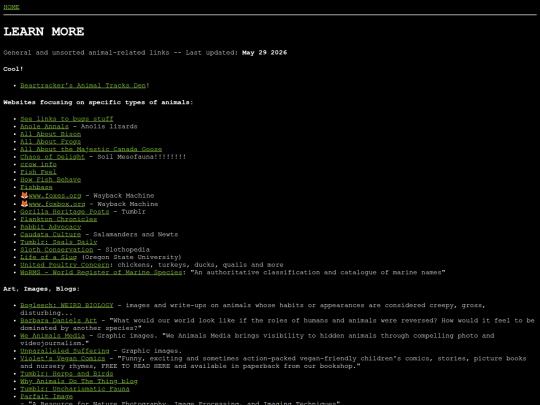Open We Animals Media link

(52, 335)
